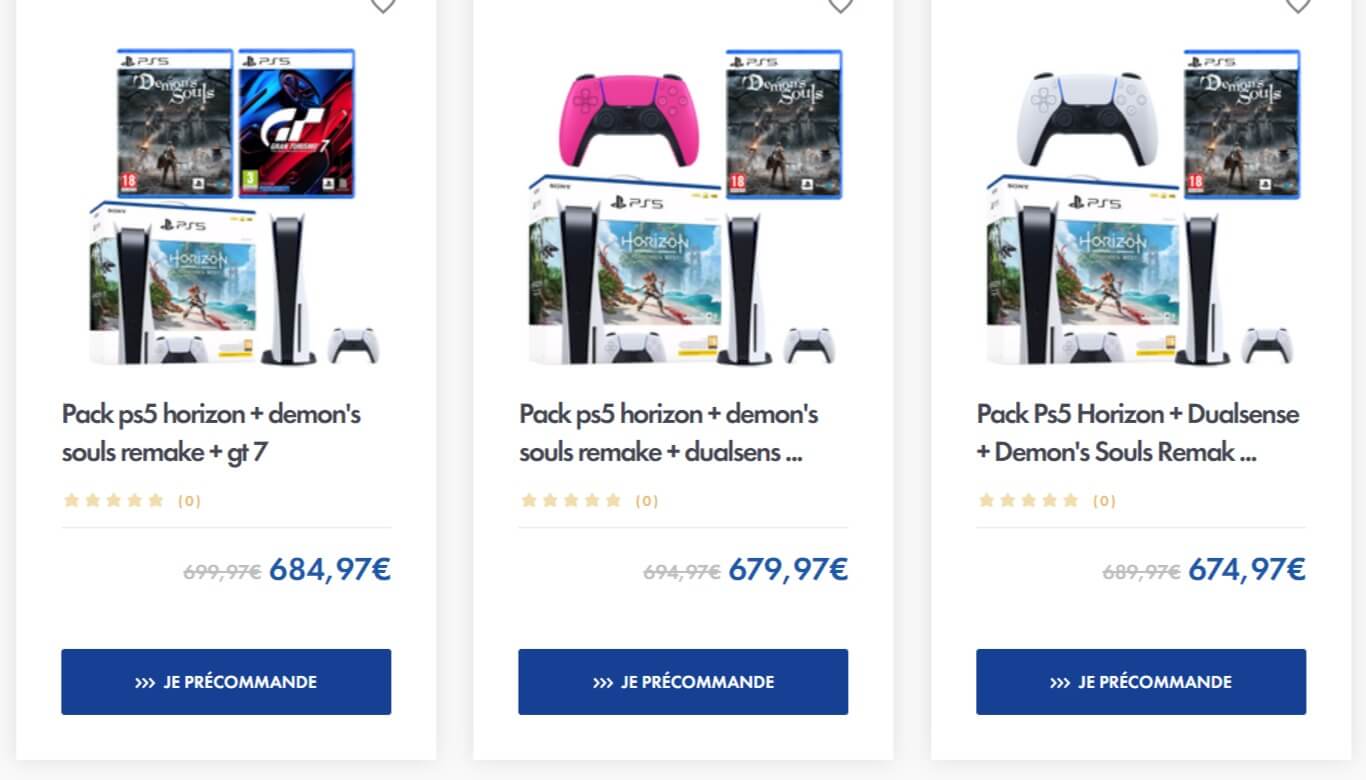The image size is (1366, 780).
Task: Click review count (0) on GT 7 pack
Action: tap(189, 501)
